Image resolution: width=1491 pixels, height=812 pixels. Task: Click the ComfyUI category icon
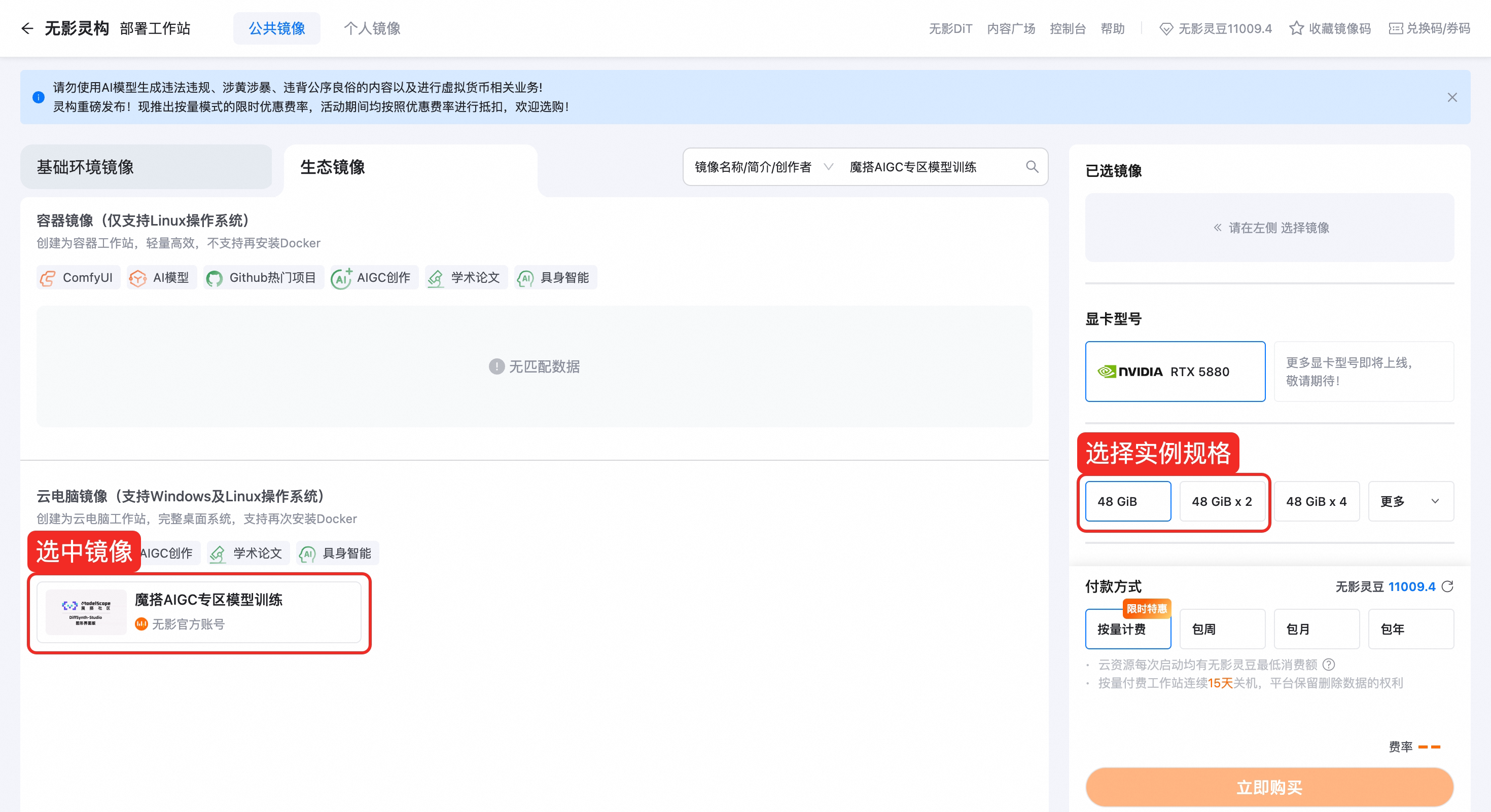[x=48, y=278]
